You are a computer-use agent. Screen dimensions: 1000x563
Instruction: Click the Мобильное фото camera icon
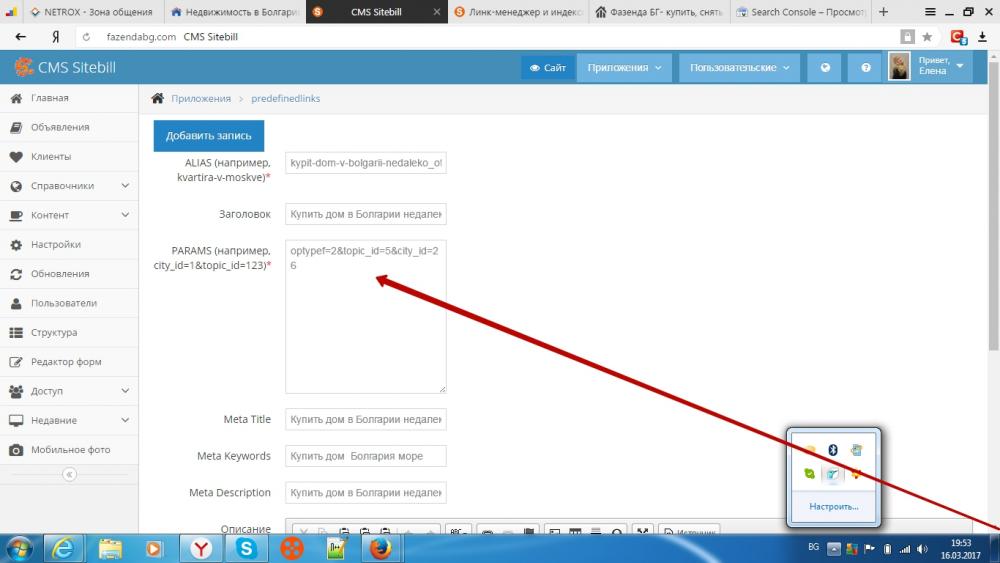(16, 450)
